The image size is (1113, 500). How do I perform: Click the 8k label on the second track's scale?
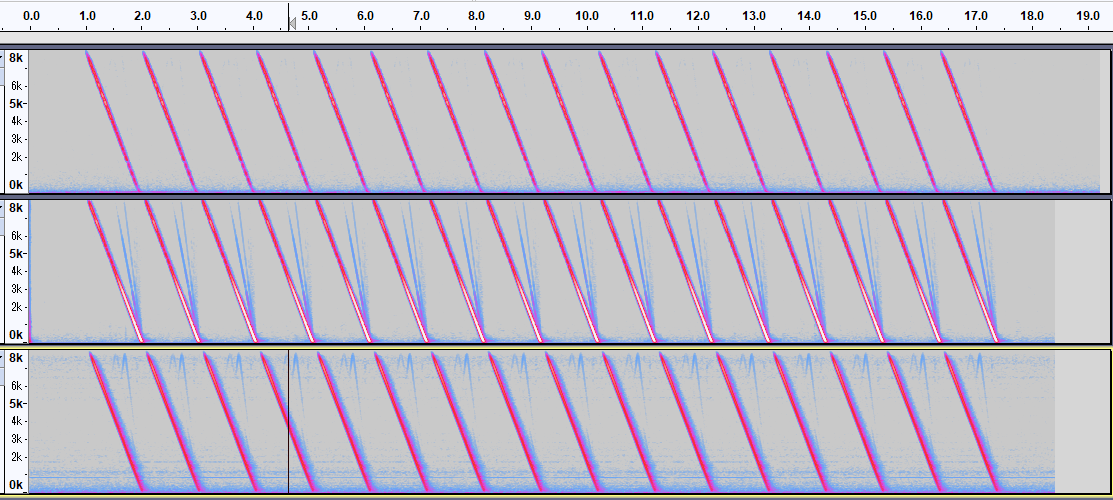(16, 207)
